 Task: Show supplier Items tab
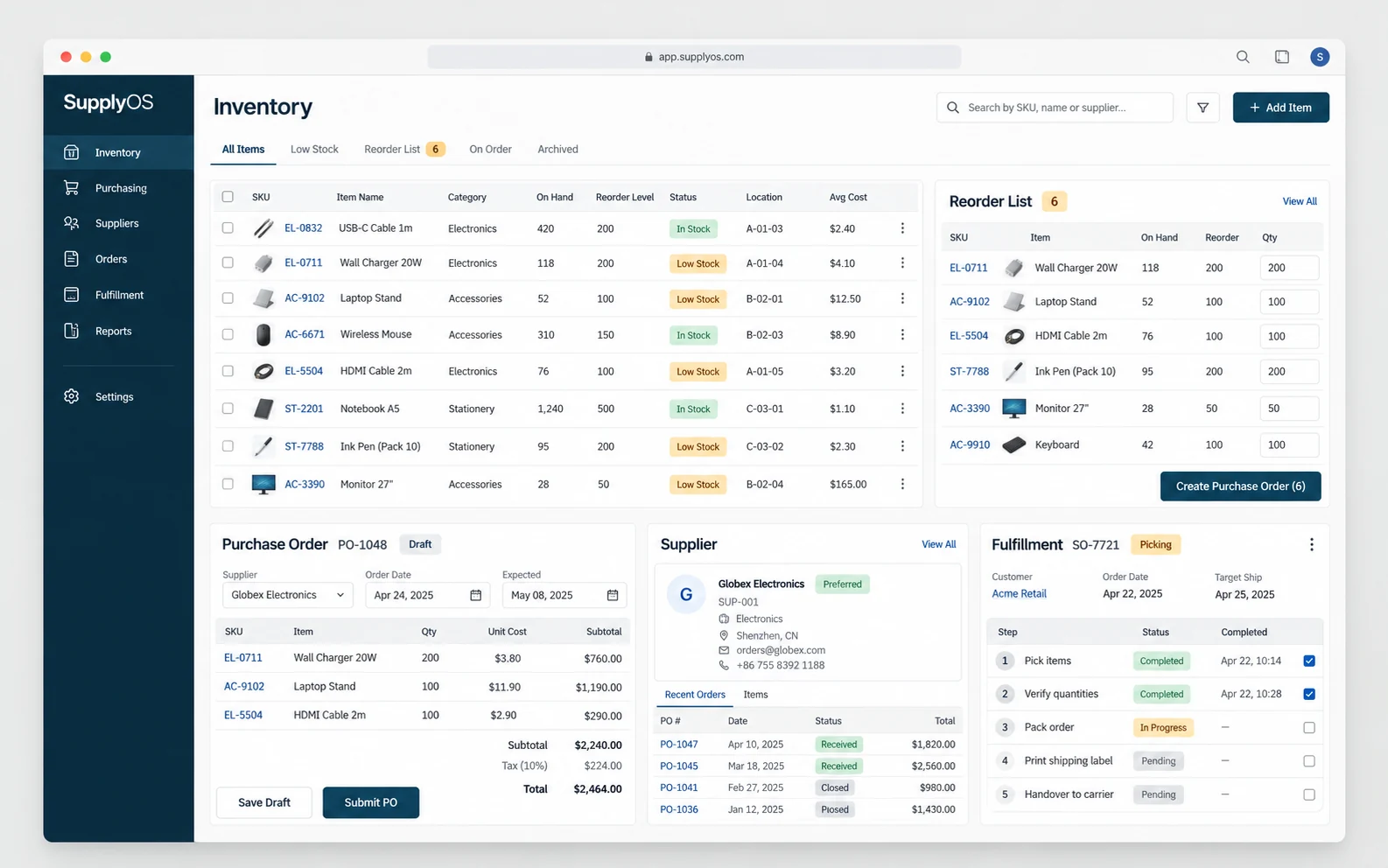[755, 695]
